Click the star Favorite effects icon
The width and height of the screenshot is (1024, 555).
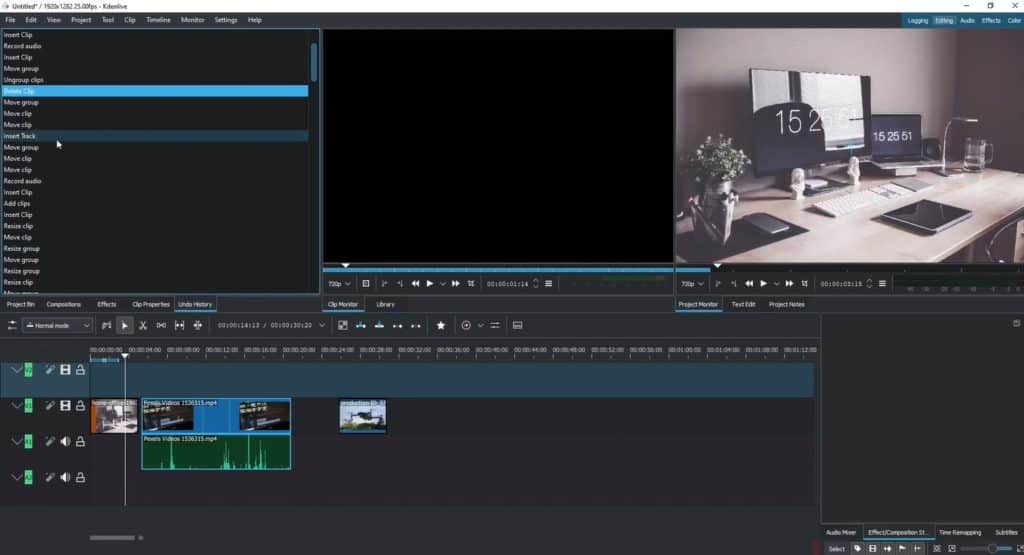[x=440, y=325]
